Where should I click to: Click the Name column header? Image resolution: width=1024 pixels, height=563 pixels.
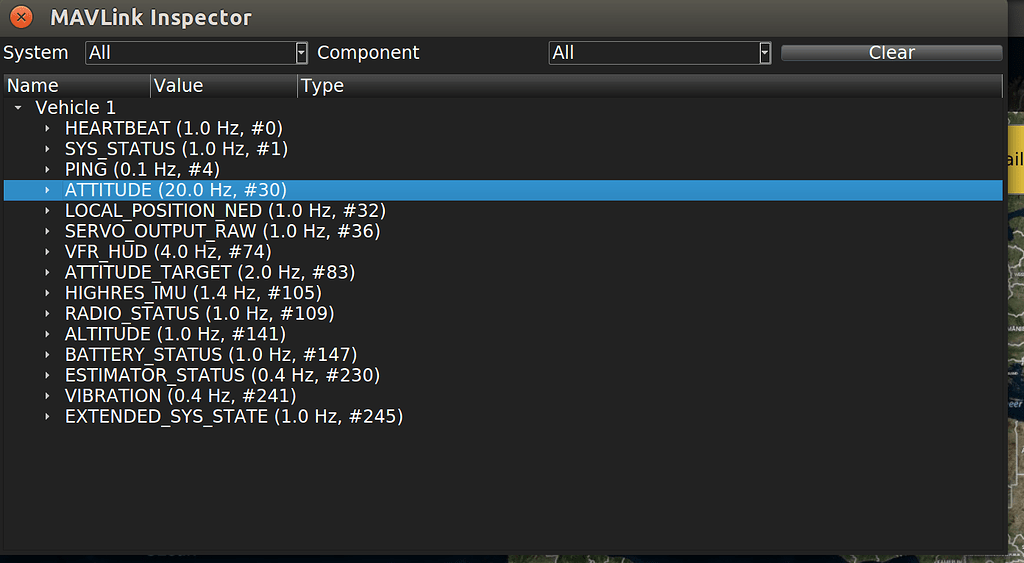click(x=76, y=86)
